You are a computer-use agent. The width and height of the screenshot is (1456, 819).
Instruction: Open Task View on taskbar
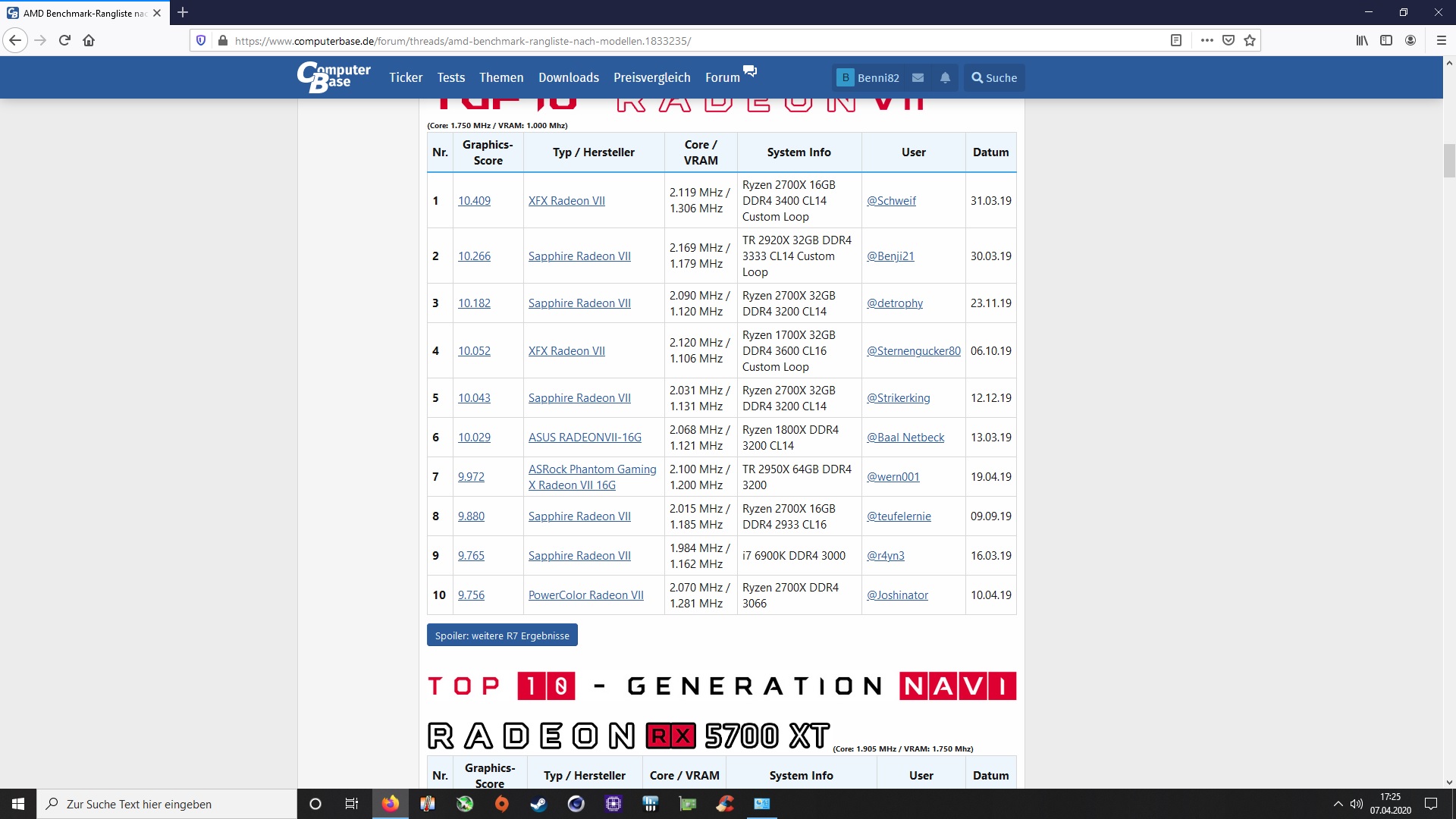pyautogui.click(x=352, y=804)
